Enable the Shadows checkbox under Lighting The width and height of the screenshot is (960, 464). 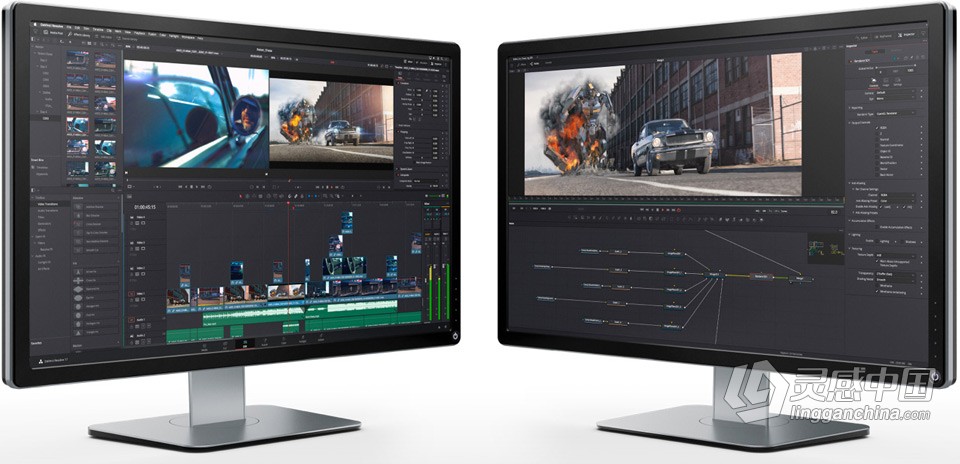[x=902, y=242]
